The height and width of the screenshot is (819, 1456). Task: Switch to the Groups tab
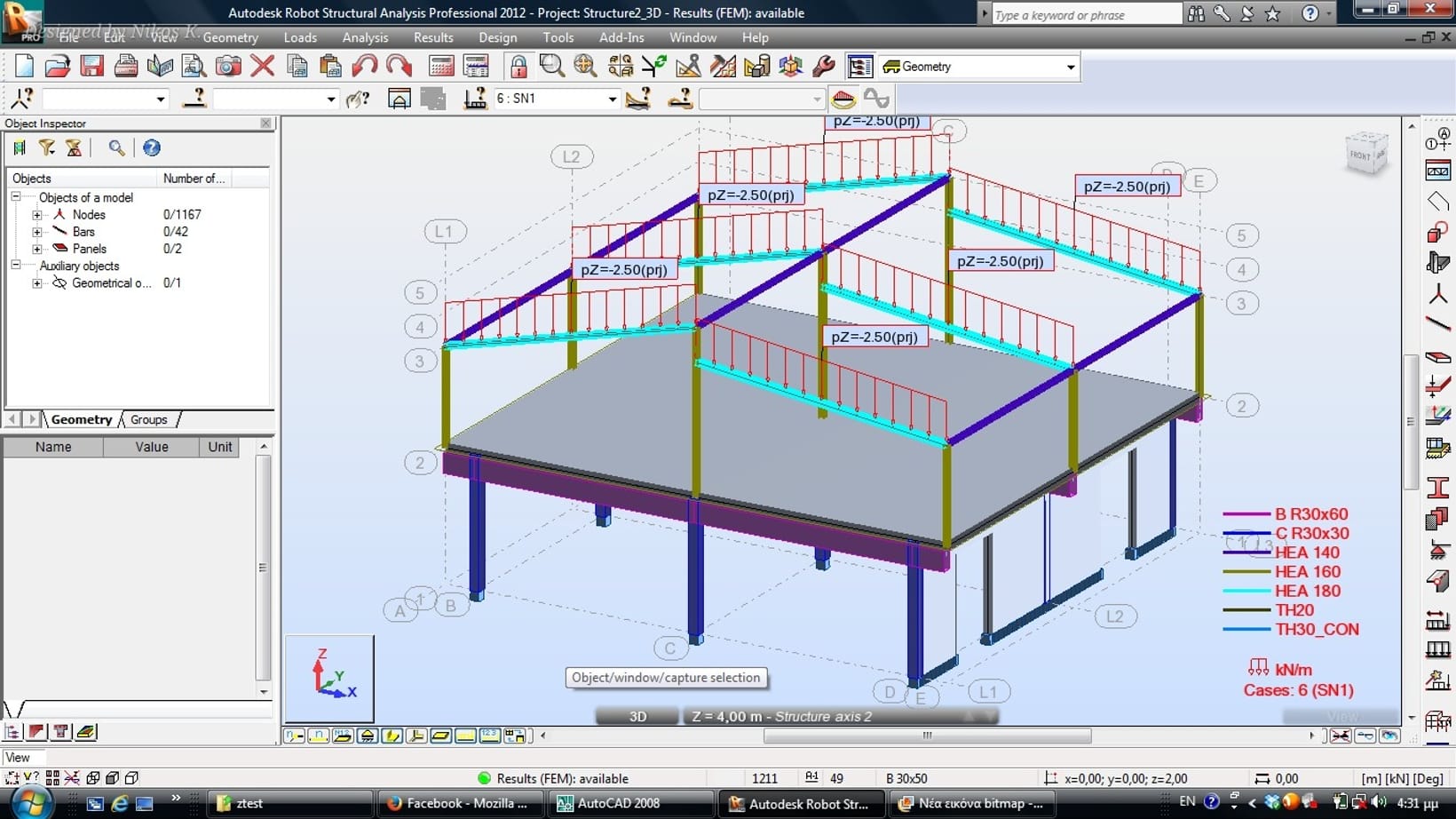(148, 420)
